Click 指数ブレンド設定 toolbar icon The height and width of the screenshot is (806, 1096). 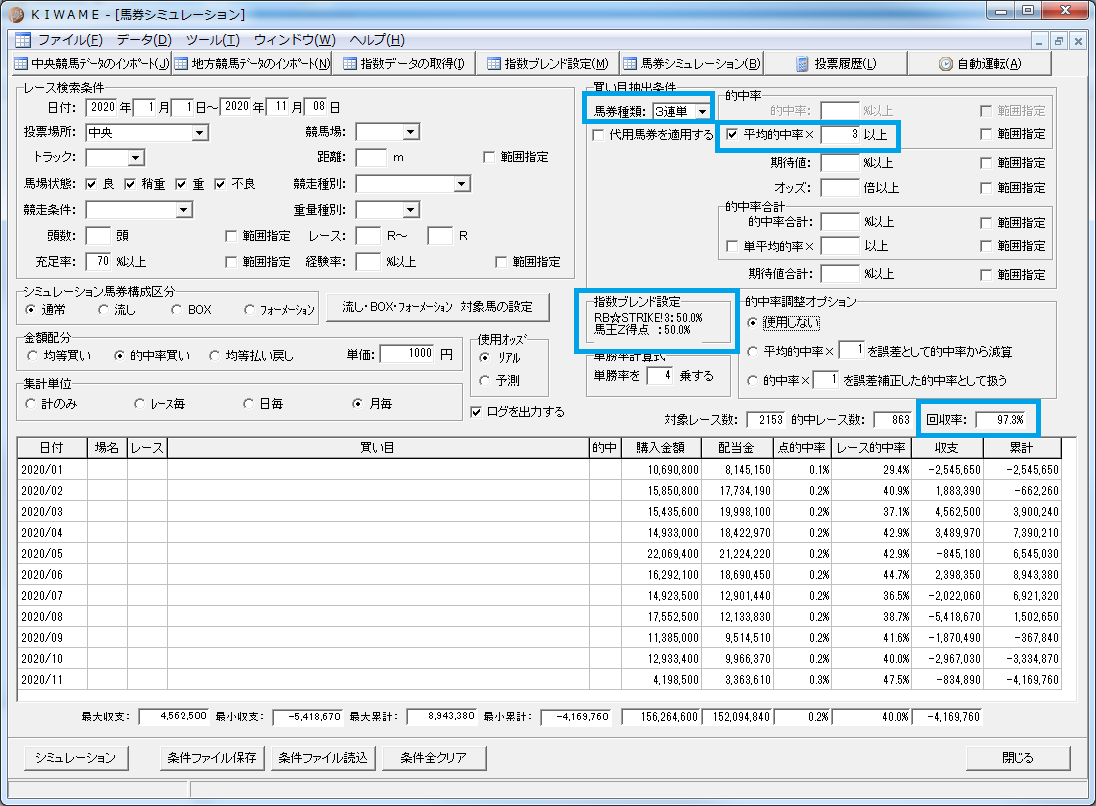point(493,64)
